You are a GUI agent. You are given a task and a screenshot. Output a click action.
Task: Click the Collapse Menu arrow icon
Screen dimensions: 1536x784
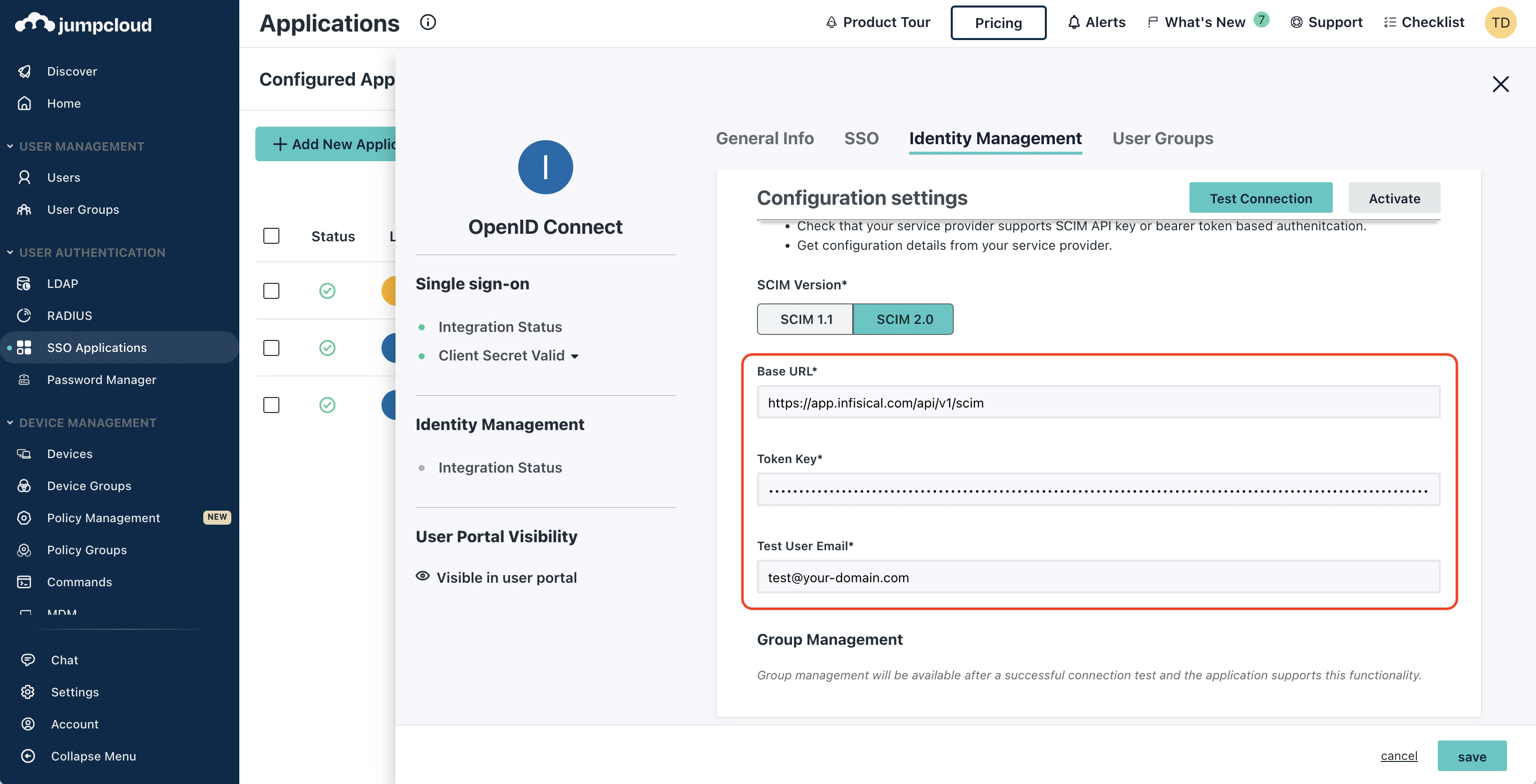point(28,756)
